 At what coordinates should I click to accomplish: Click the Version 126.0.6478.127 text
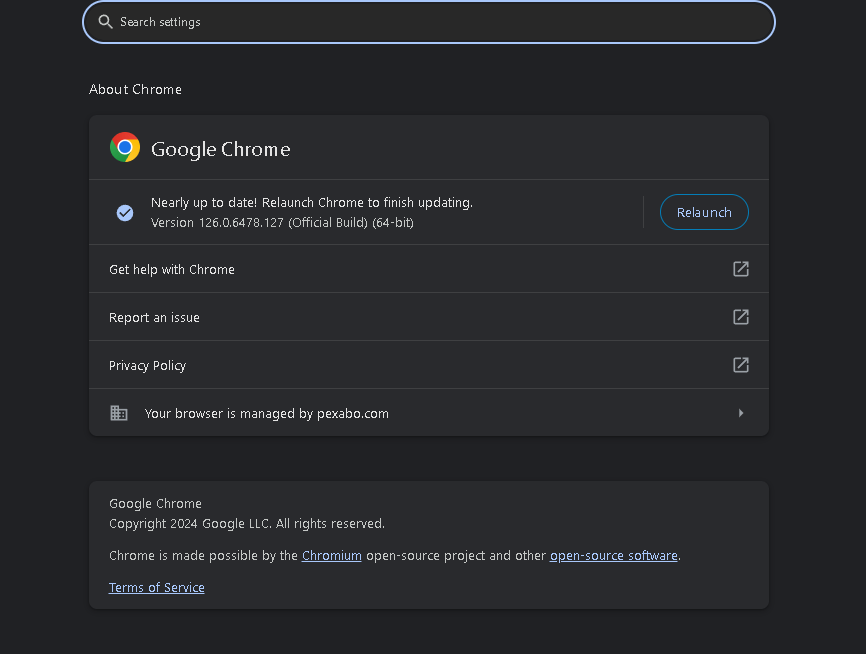tap(282, 223)
